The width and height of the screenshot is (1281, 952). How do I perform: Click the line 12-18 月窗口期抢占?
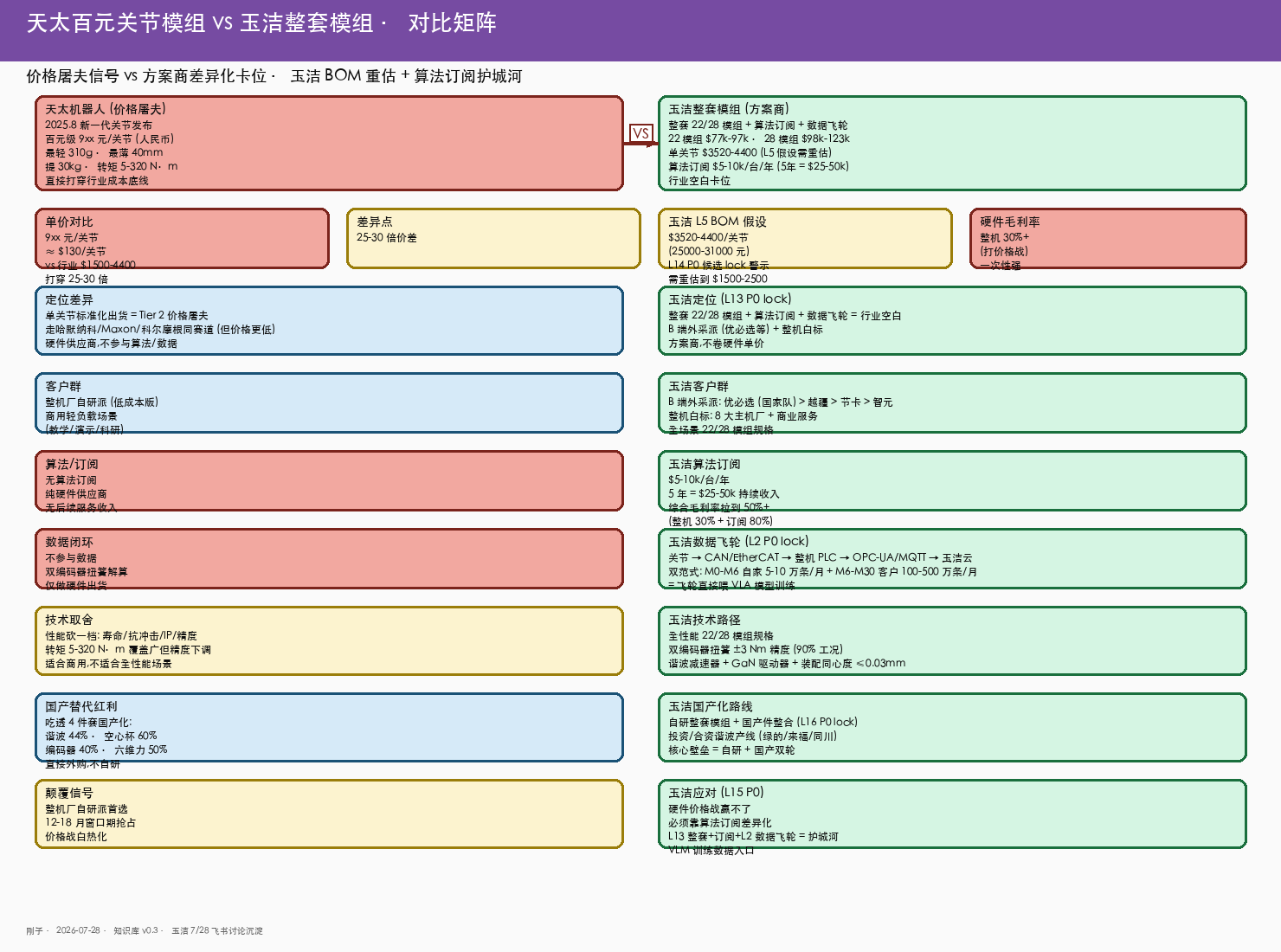tap(91, 823)
